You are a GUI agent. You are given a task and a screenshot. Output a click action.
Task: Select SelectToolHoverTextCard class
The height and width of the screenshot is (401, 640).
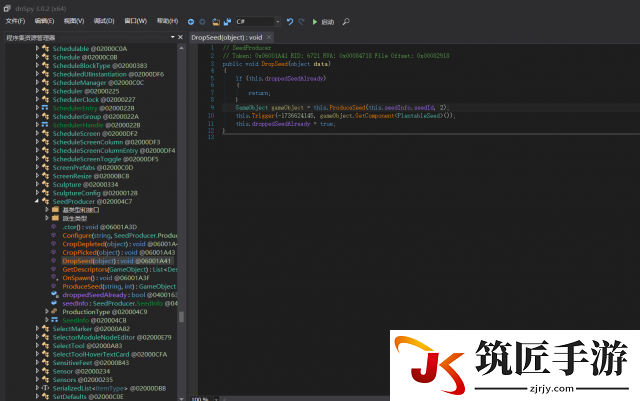[109, 354]
